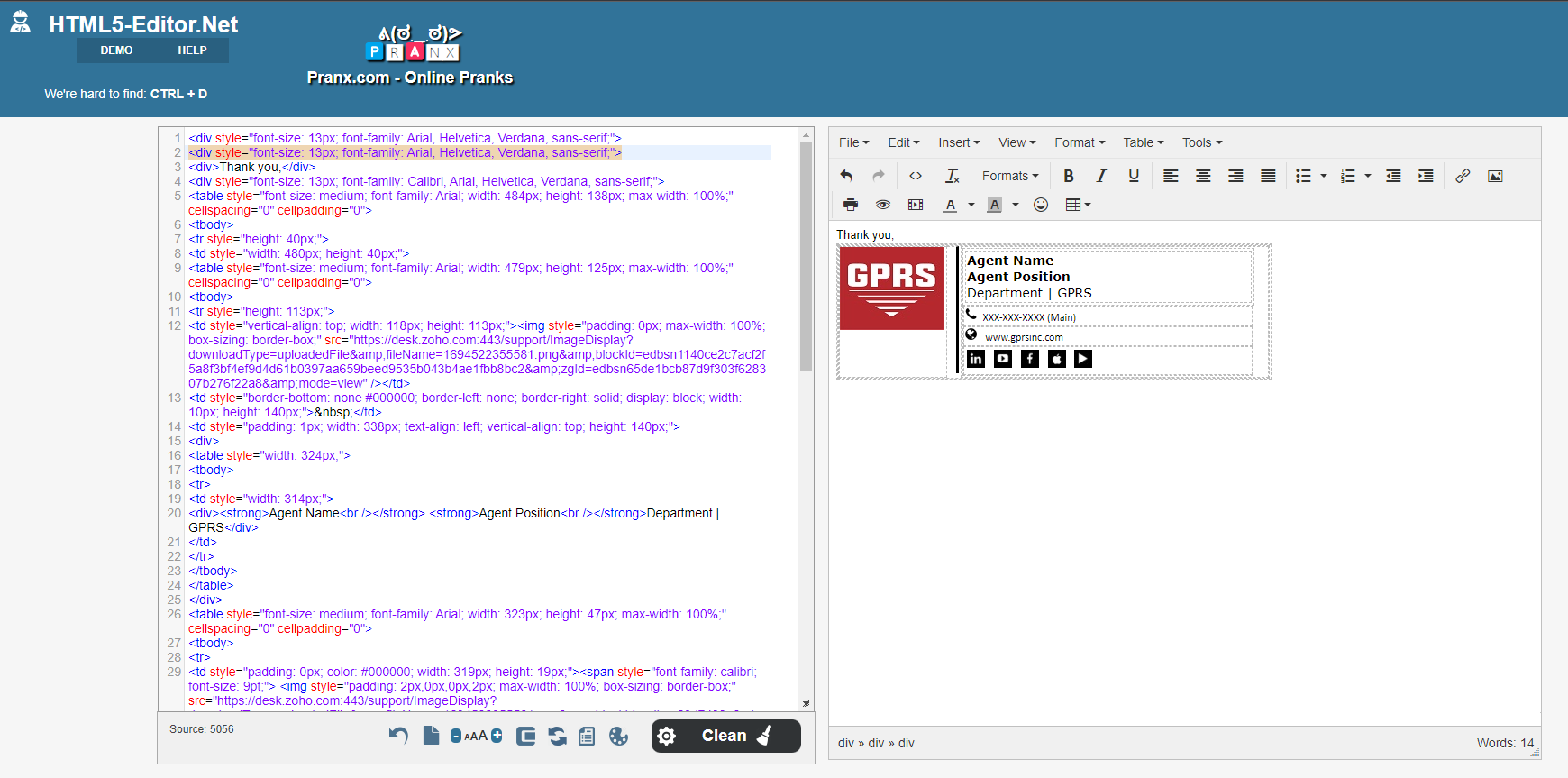Expand the Formats dropdown
Image resolution: width=1568 pixels, height=778 pixels.
tap(1010, 176)
